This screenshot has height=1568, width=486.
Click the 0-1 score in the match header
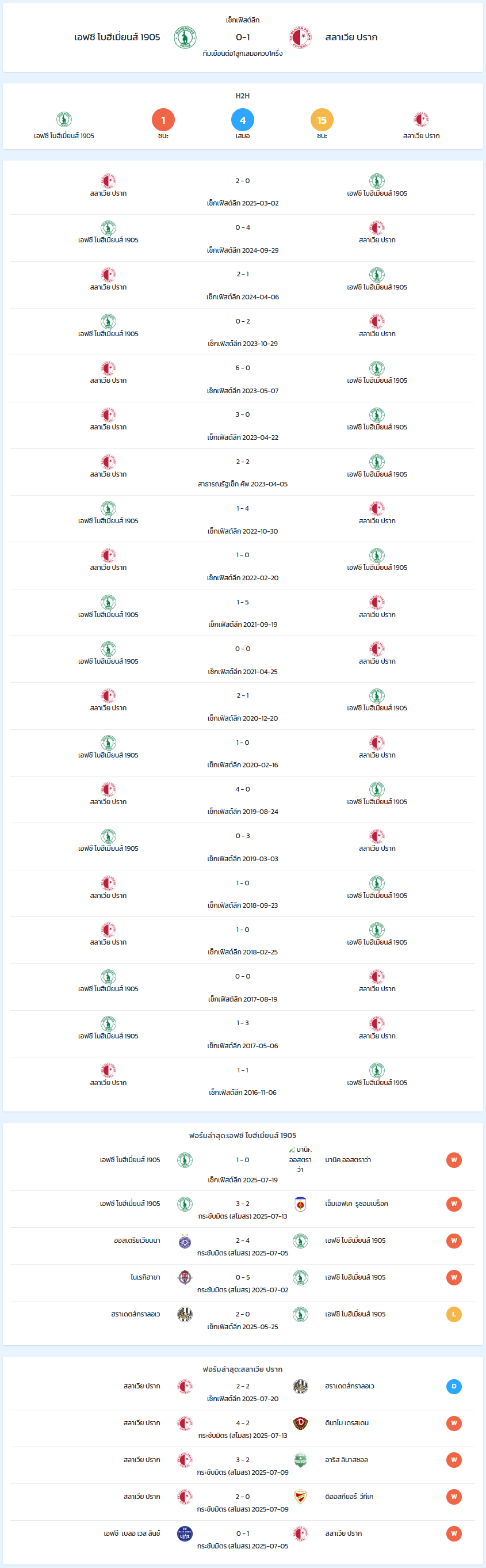243,37
